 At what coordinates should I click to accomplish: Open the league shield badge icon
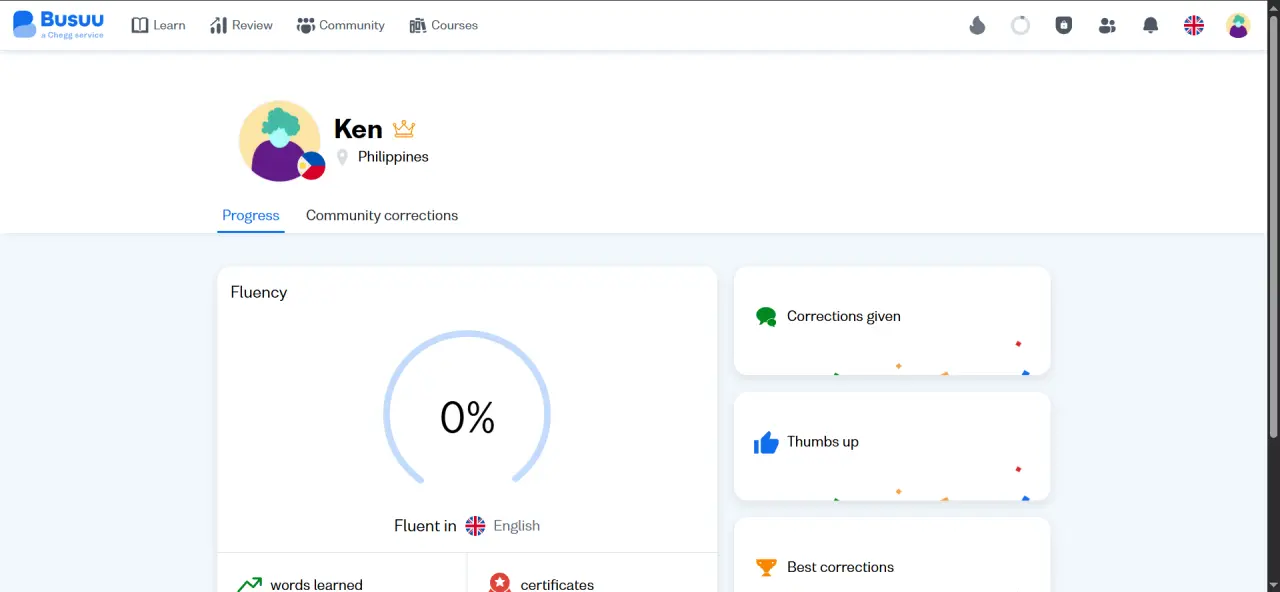pyautogui.click(x=1064, y=25)
